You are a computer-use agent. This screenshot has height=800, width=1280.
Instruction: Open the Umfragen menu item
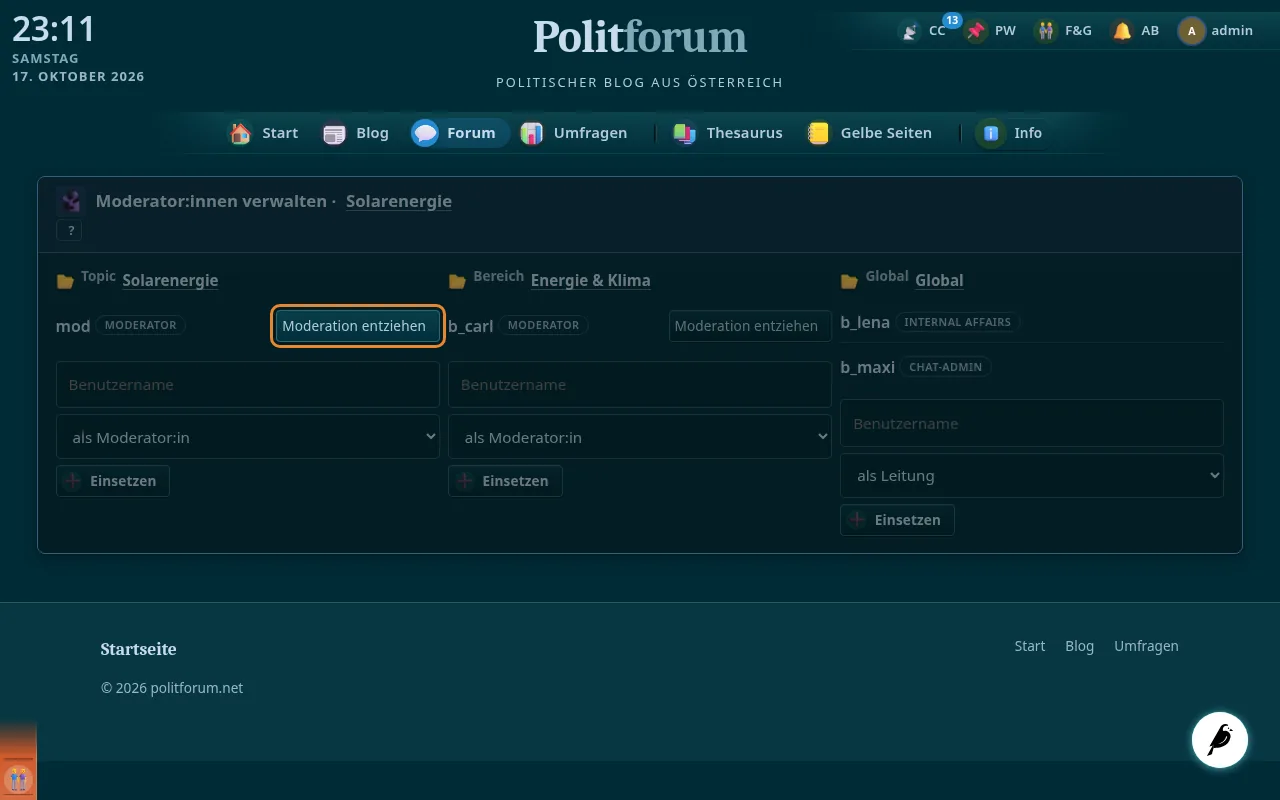click(x=574, y=133)
